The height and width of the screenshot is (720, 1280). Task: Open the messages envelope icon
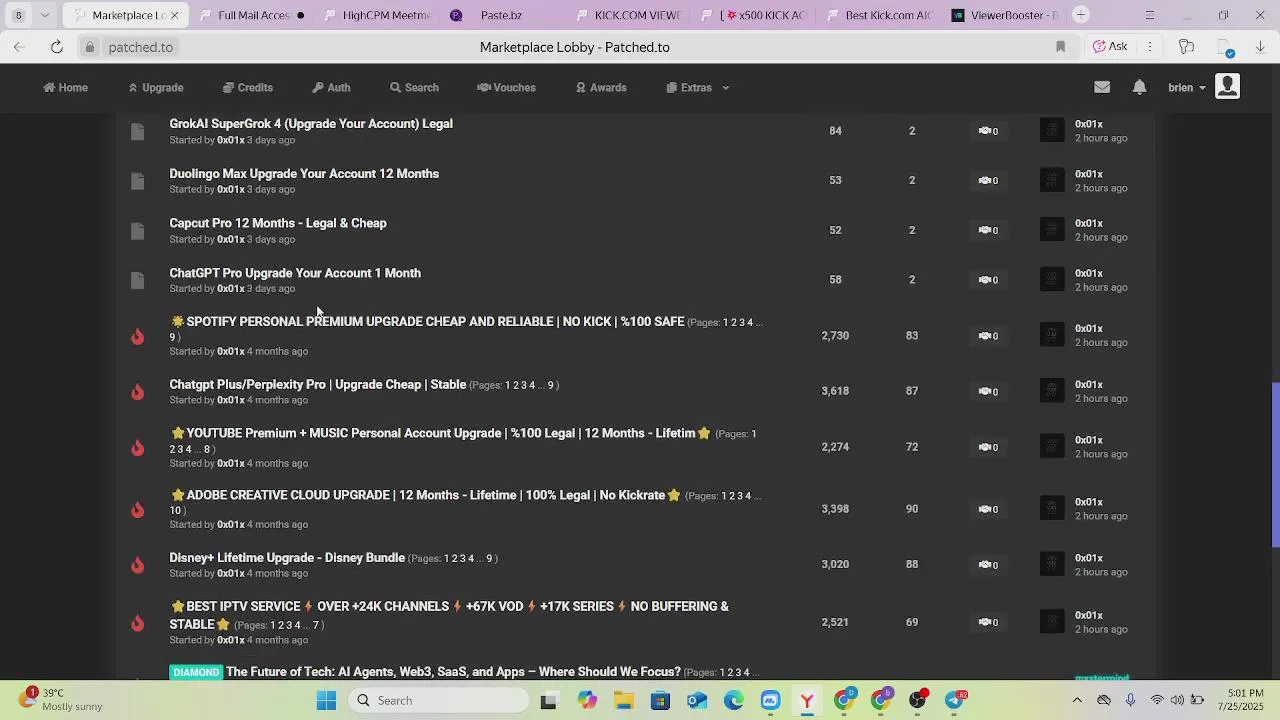tap(1102, 87)
